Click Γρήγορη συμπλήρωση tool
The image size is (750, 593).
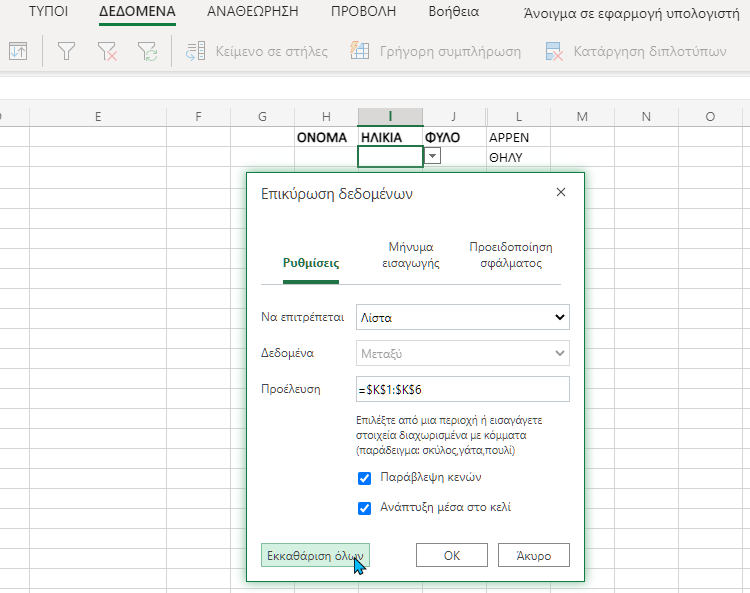coord(436,51)
